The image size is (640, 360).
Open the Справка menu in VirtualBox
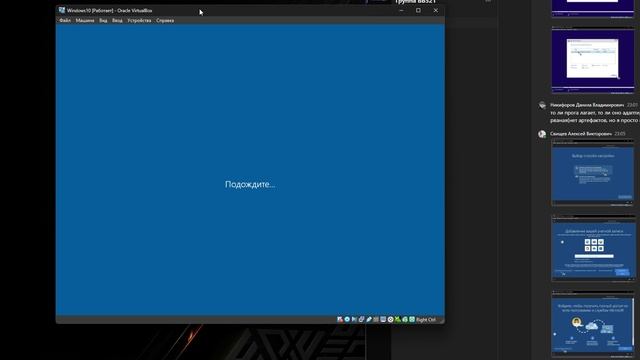[x=165, y=20]
